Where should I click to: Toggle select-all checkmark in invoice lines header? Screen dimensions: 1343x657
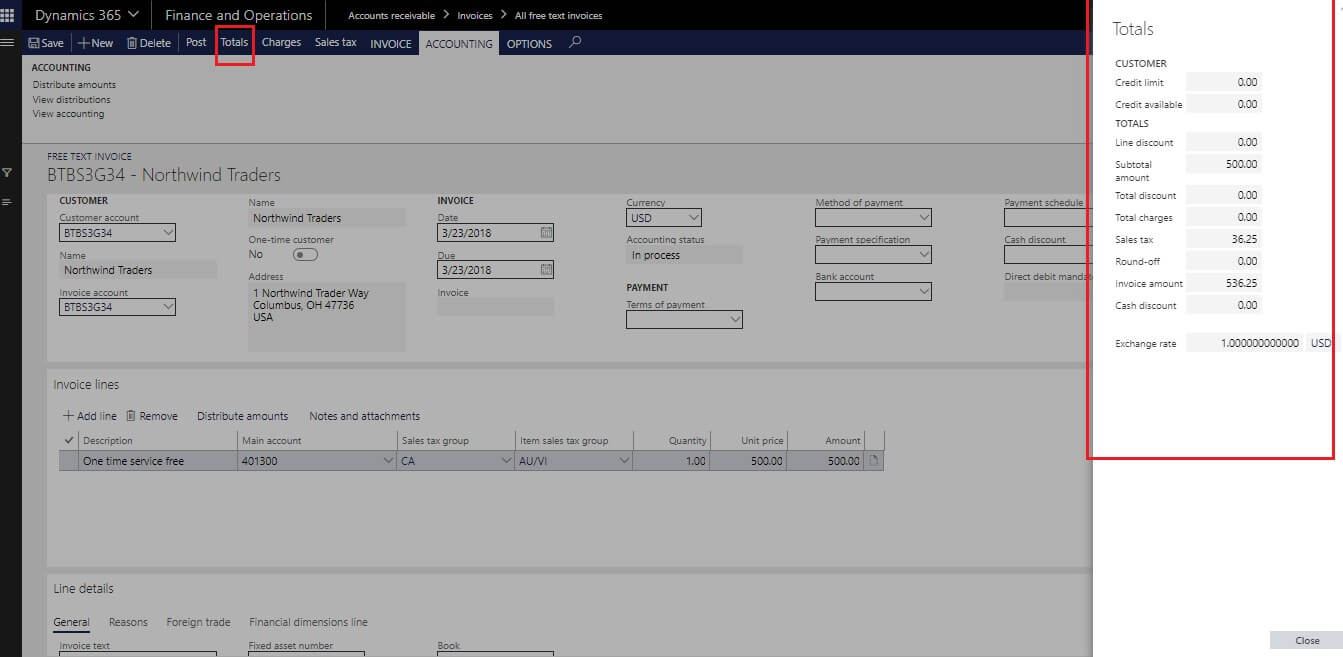69,440
